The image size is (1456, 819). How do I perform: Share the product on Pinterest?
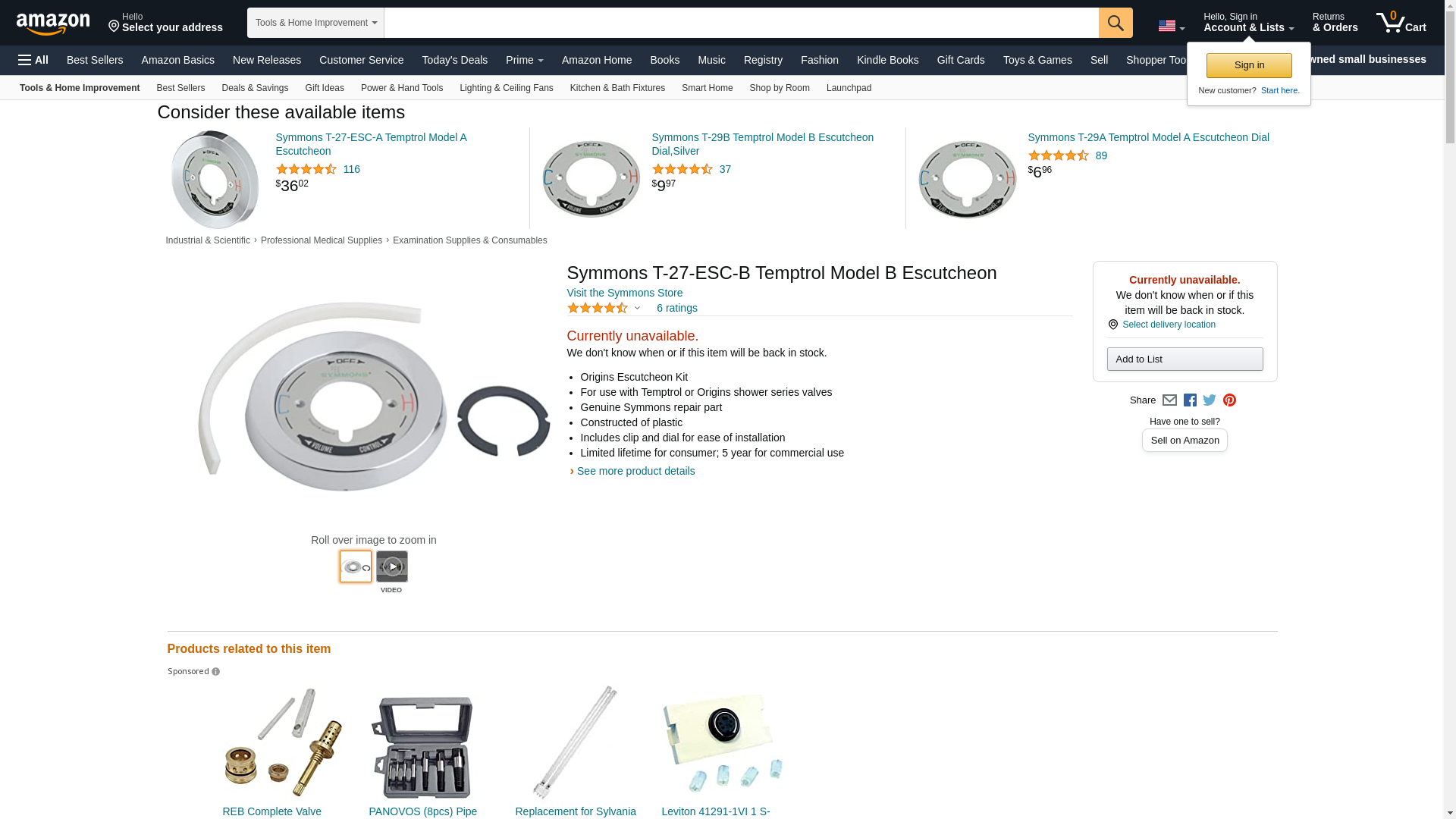pos(1229,400)
